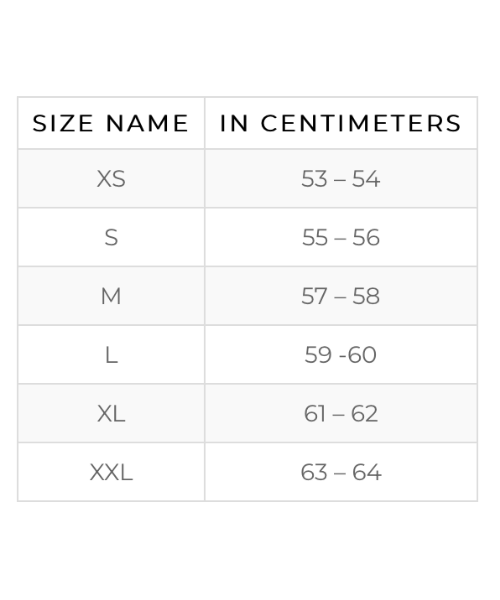Click the SIZE NAME column header
This screenshot has width=500, height=600.
[111, 123]
